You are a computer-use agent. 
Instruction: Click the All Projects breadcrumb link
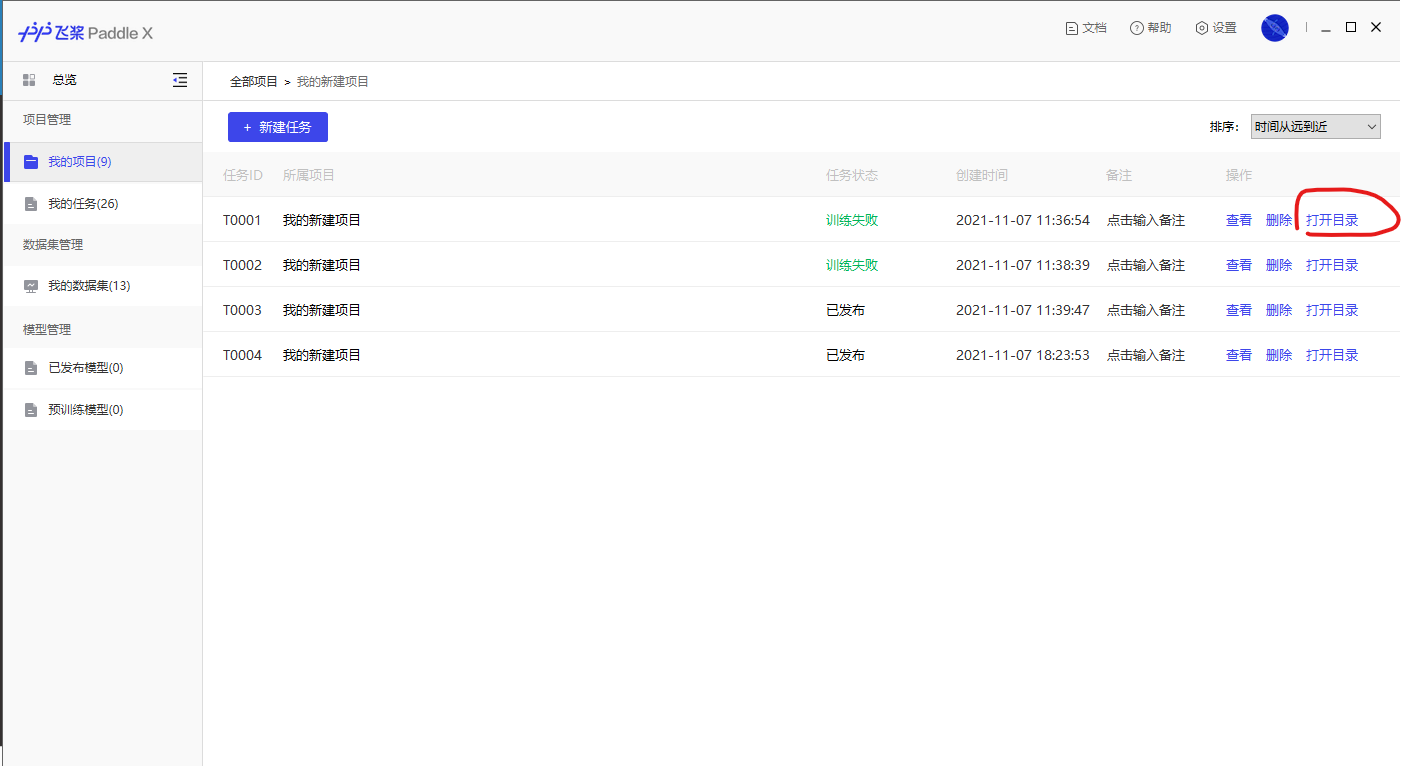[x=254, y=81]
